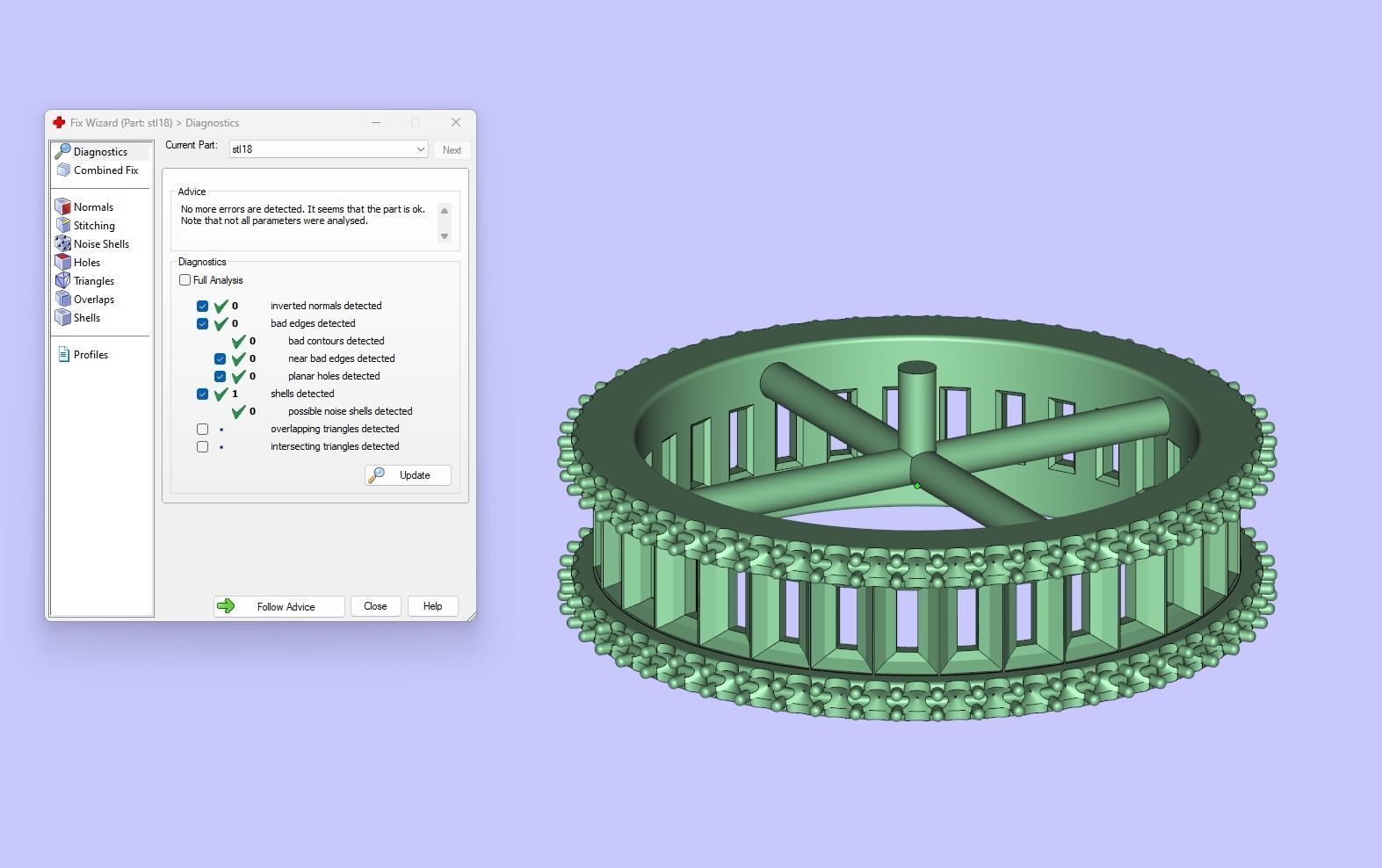This screenshot has height=868, width=1382.
Task: Switch to the Noise Shells page label
Action: pos(101,244)
